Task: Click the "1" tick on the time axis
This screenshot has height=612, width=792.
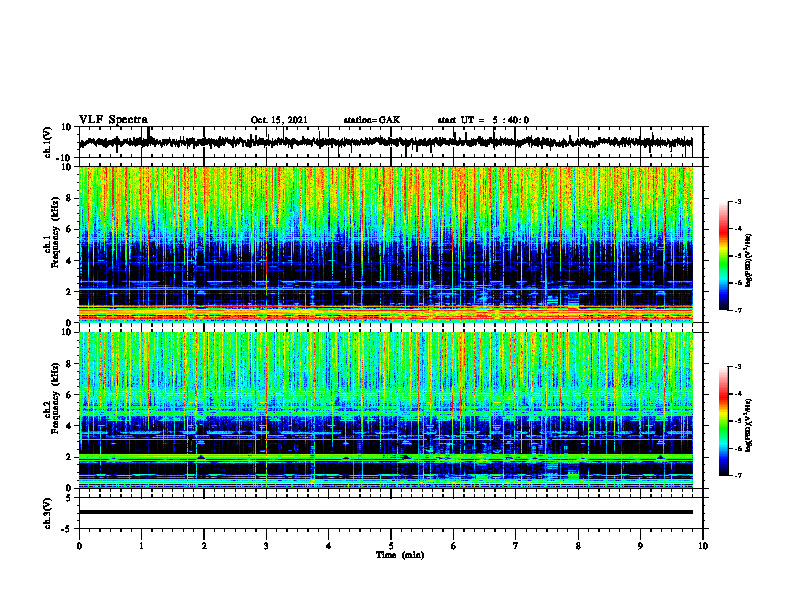Action: coord(141,546)
